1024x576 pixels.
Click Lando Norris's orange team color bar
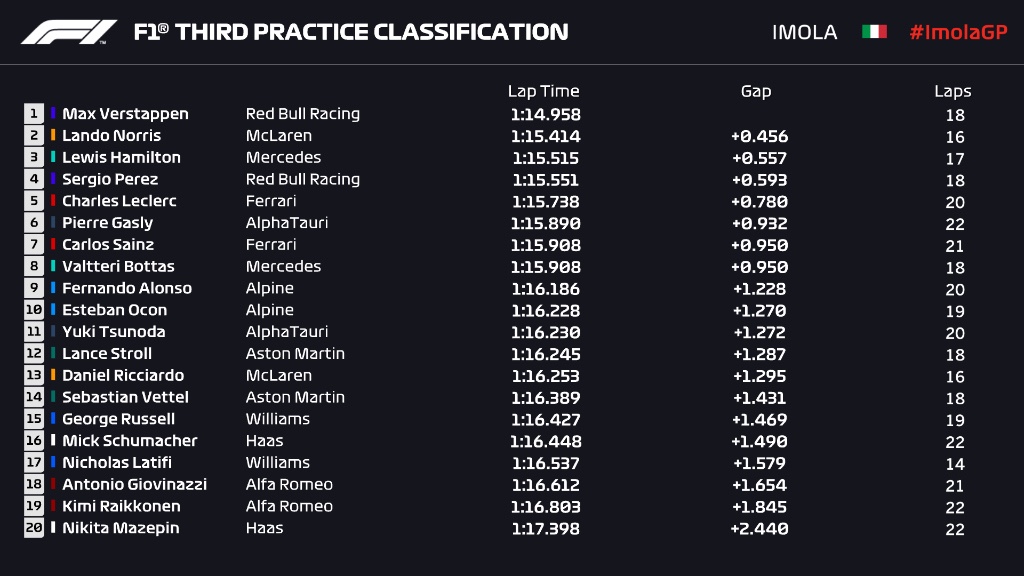[53, 136]
